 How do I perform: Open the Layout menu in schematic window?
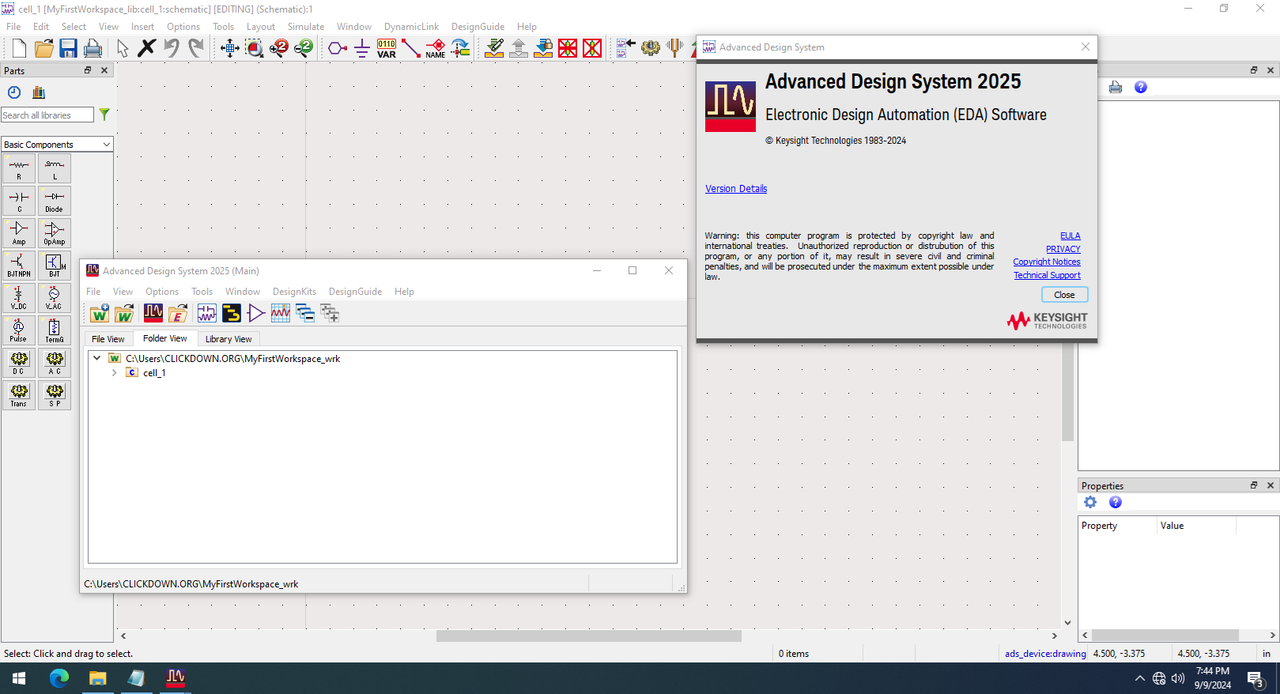tap(261, 27)
